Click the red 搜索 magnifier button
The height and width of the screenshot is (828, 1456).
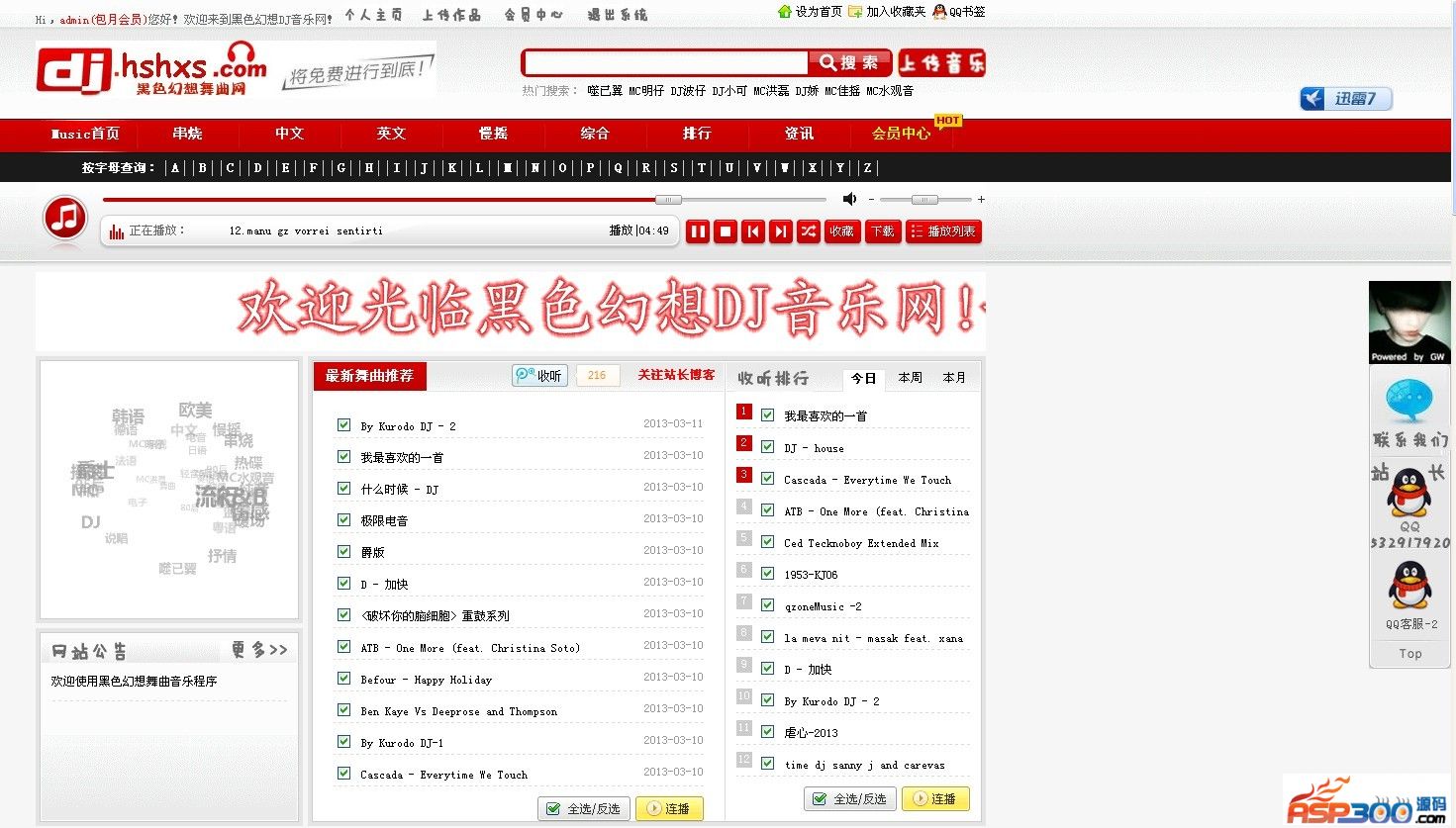pos(849,63)
